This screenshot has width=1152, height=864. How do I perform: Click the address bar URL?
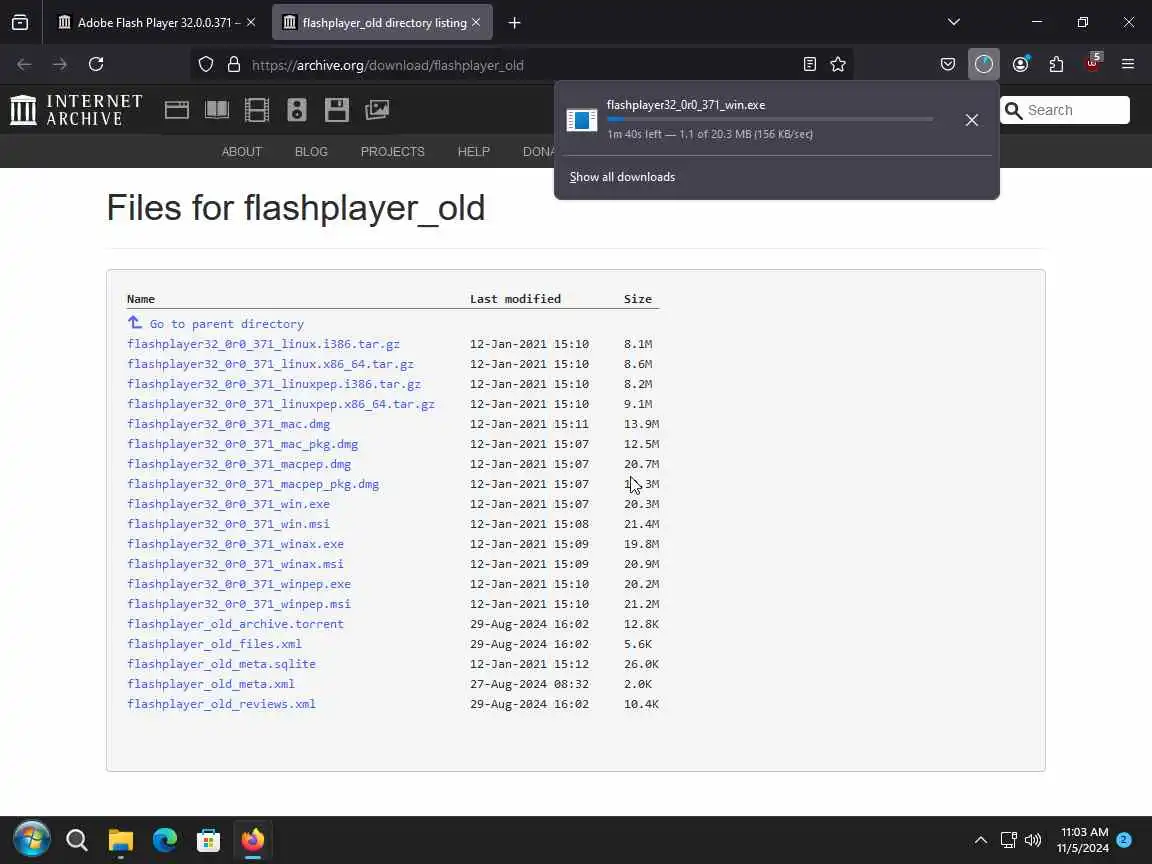[387, 65]
